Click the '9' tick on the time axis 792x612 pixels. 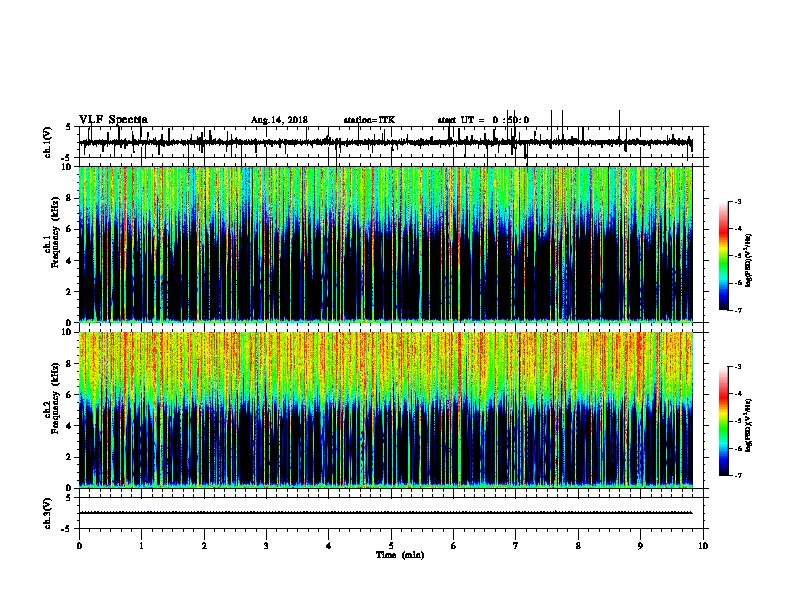tap(640, 546)
